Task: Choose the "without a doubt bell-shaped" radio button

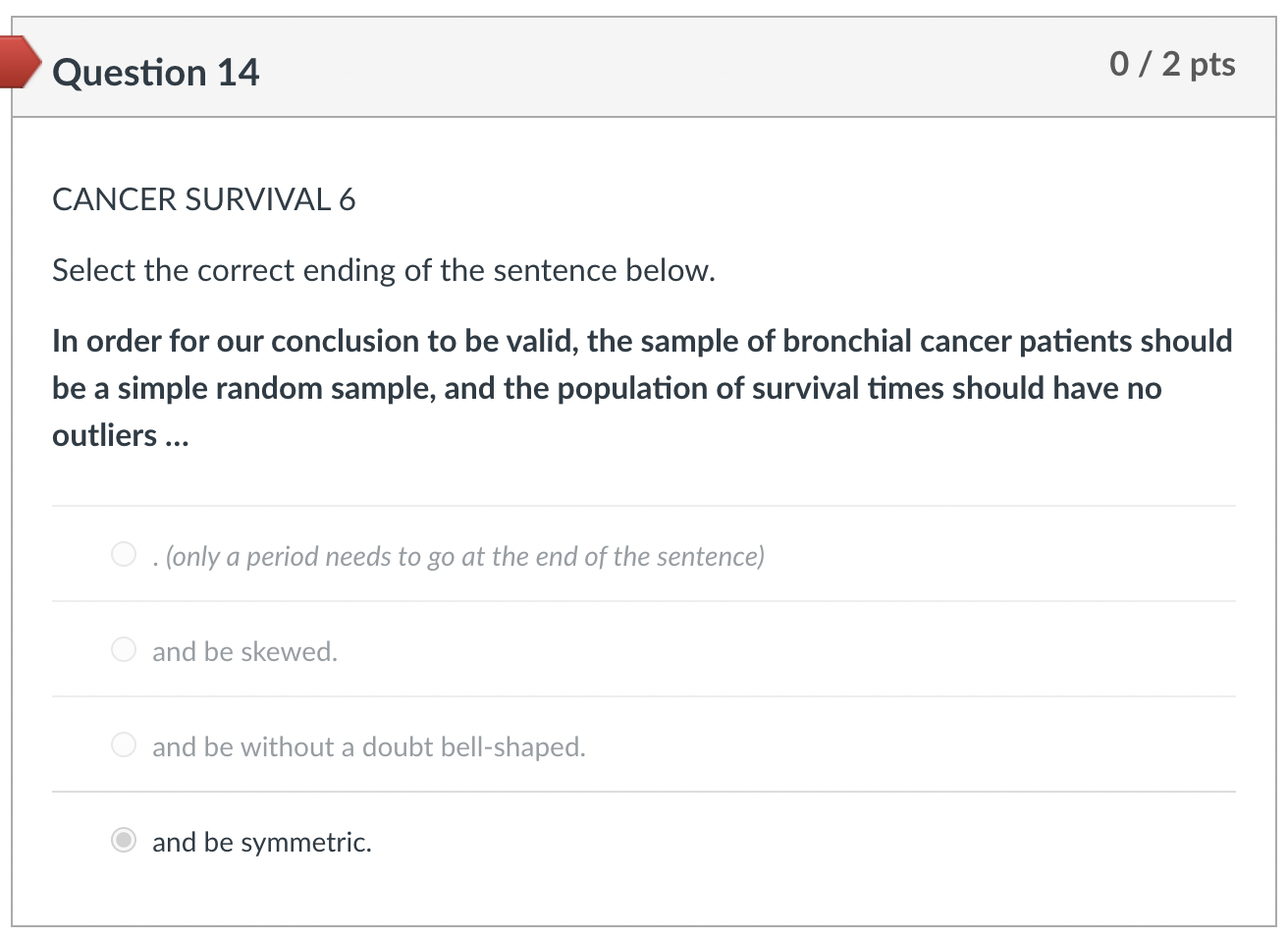Action: pos(124,746)
